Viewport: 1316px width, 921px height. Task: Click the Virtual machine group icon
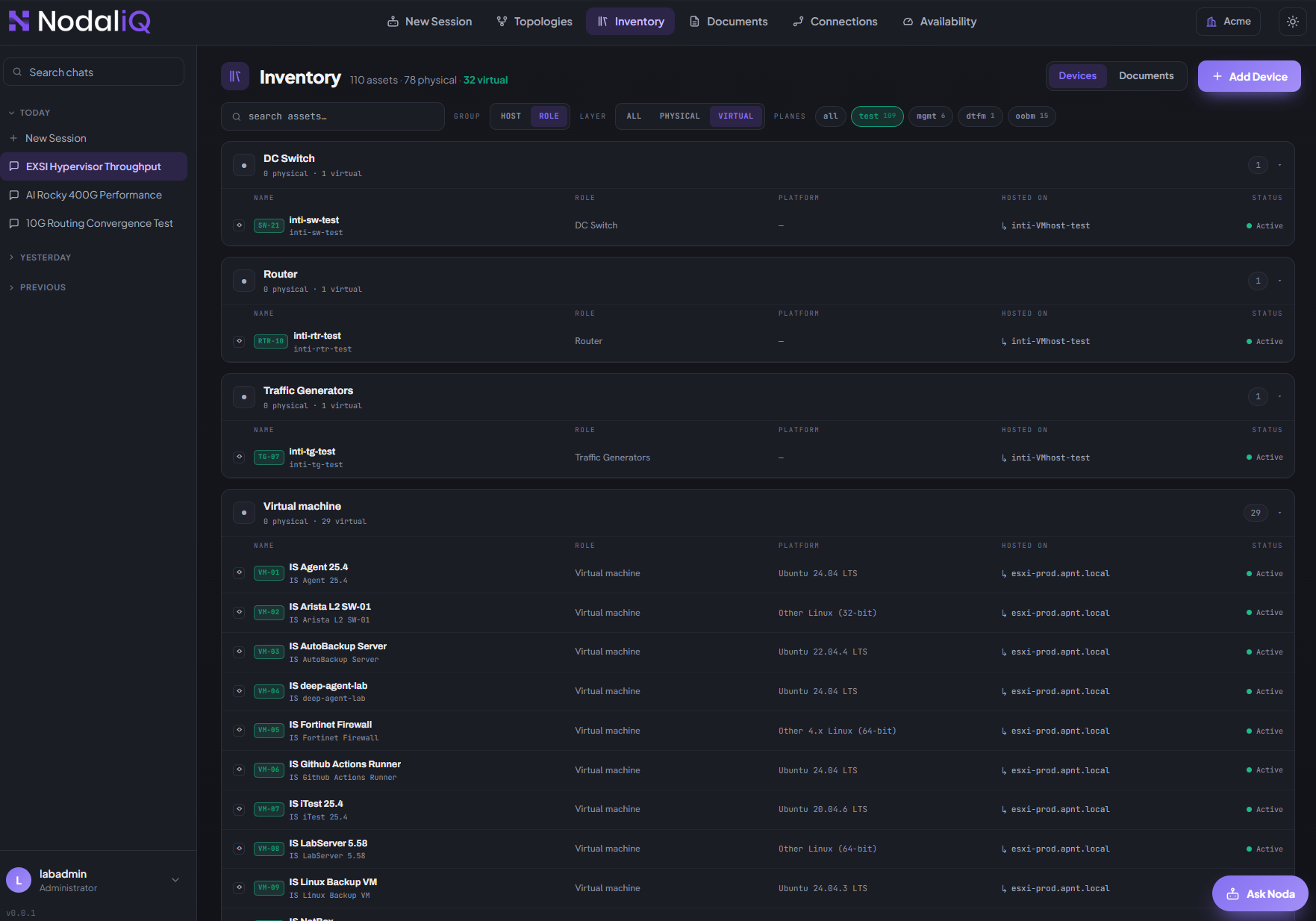click(244, 513)
